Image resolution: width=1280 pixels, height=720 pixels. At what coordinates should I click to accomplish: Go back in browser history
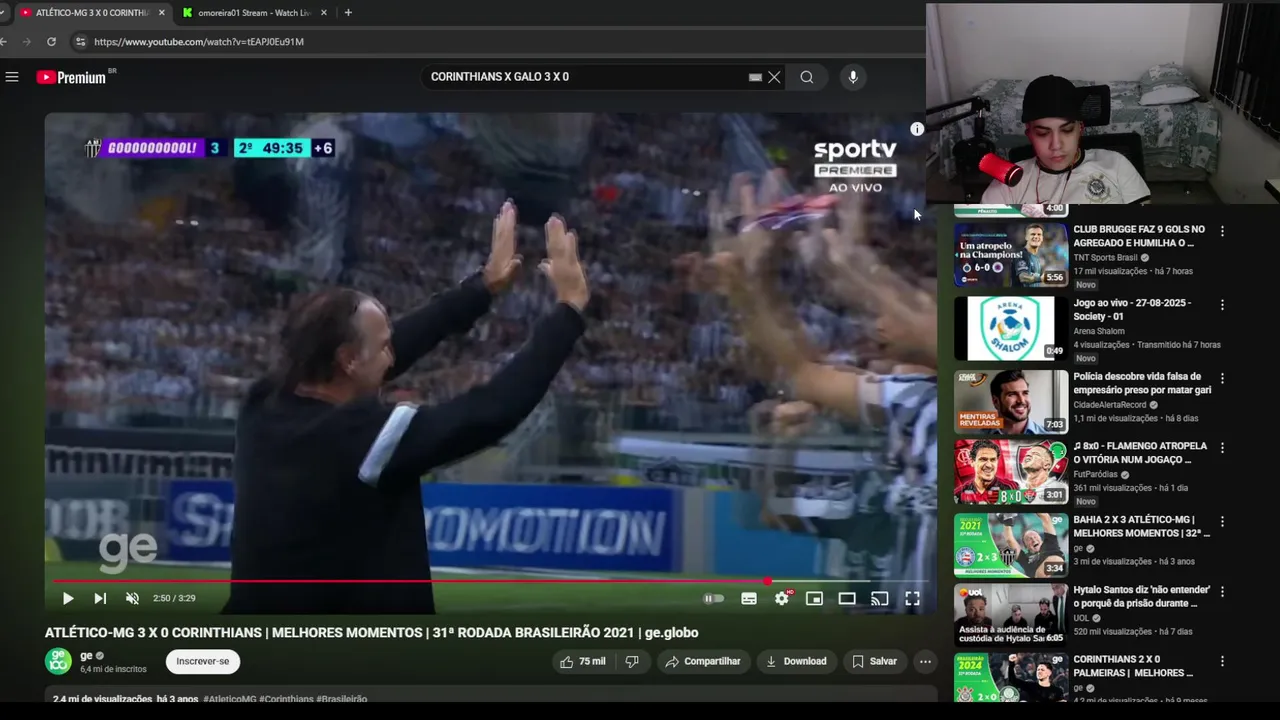4,42
